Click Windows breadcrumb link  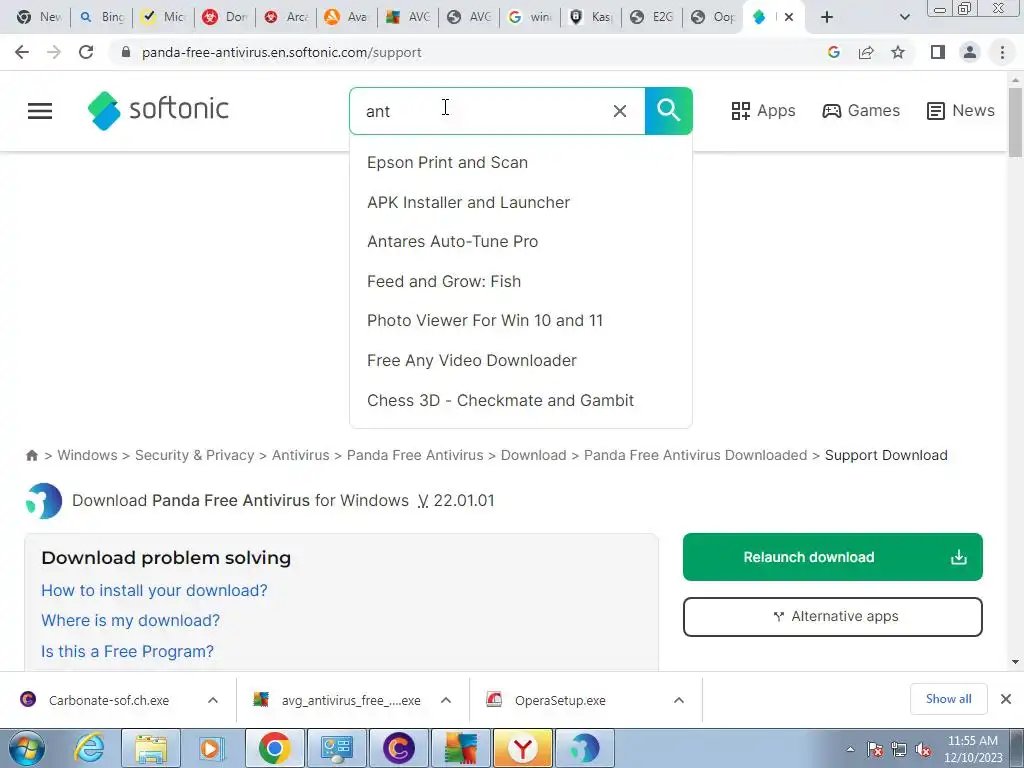click(88, 455)
